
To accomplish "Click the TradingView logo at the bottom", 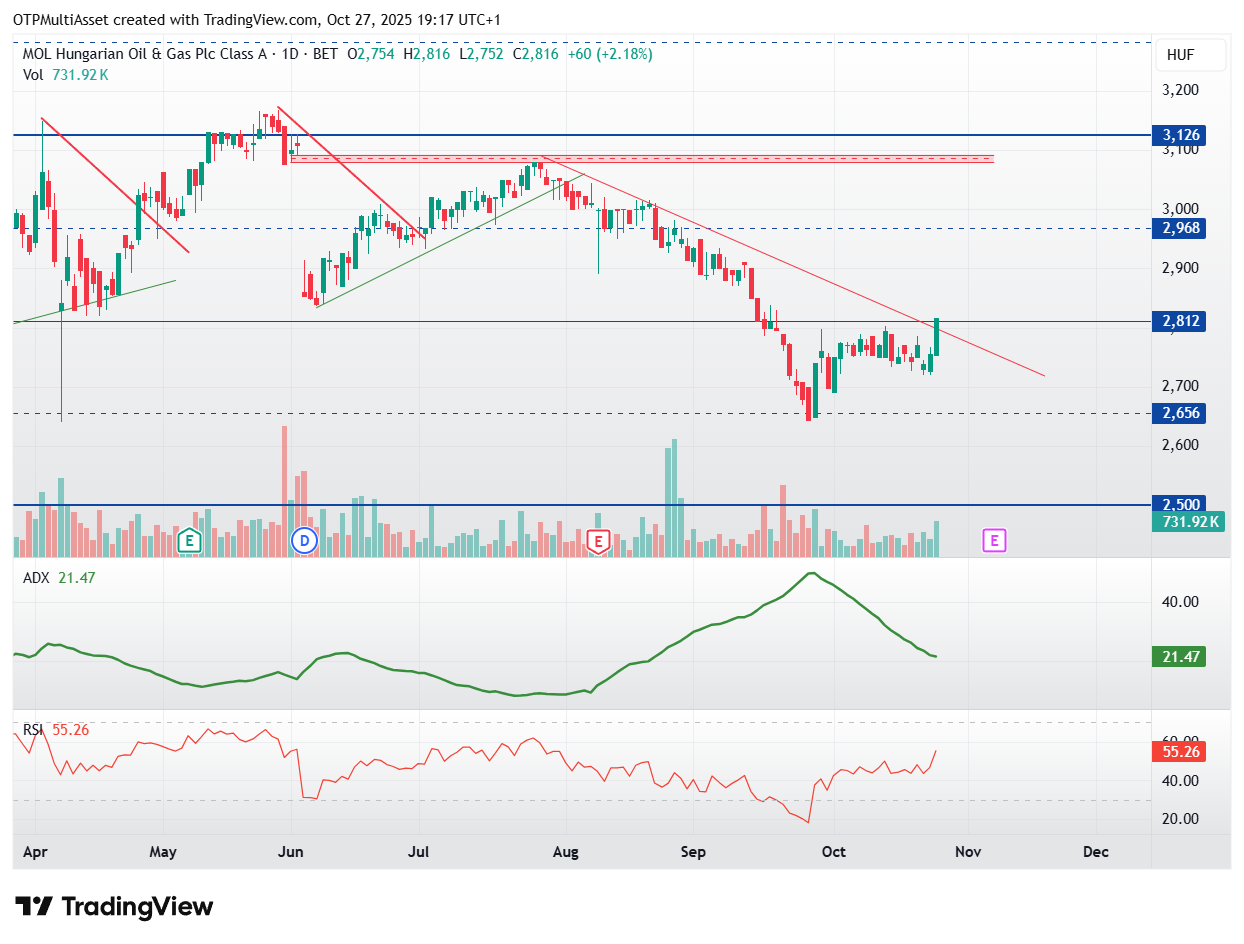I will [116, 907].
